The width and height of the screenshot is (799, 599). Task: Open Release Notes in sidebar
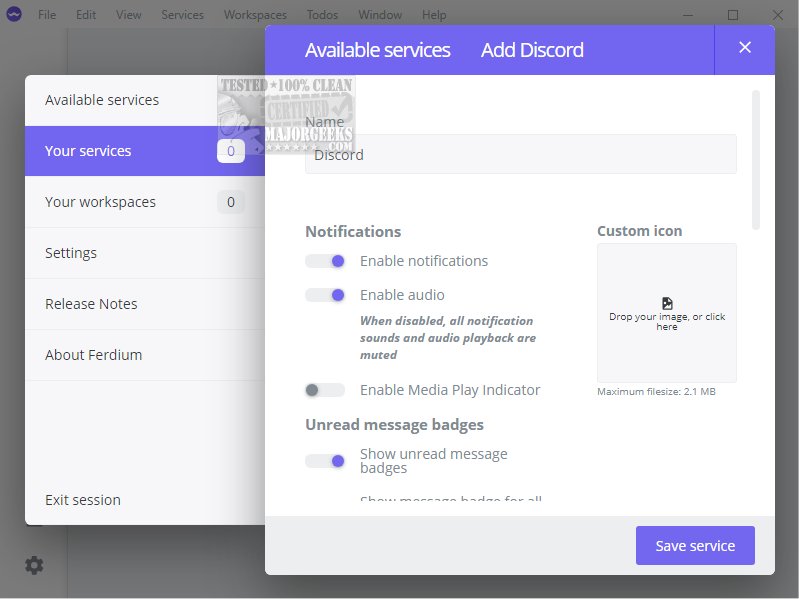click(91, 304)
